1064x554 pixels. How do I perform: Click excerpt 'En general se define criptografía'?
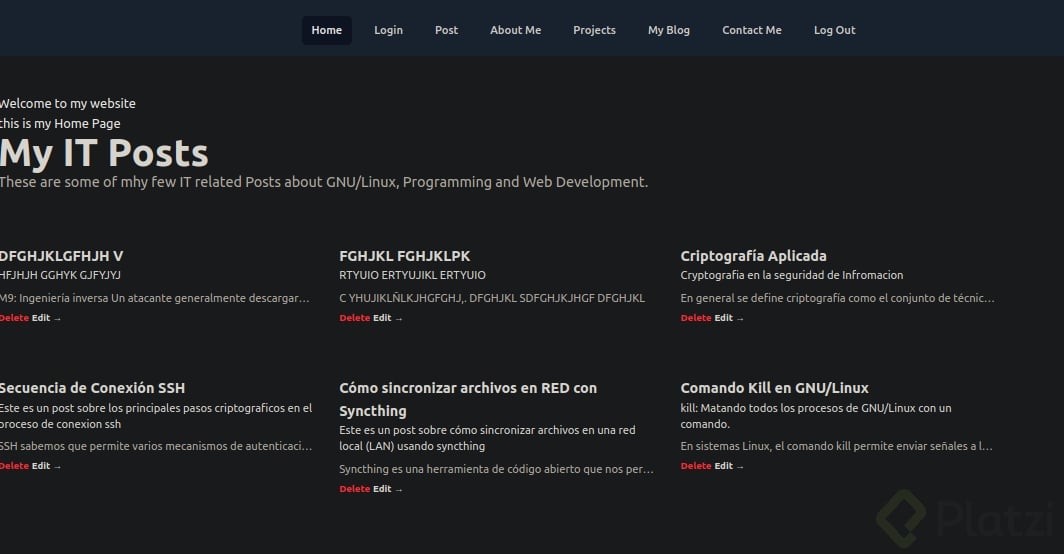click(837, 298)
